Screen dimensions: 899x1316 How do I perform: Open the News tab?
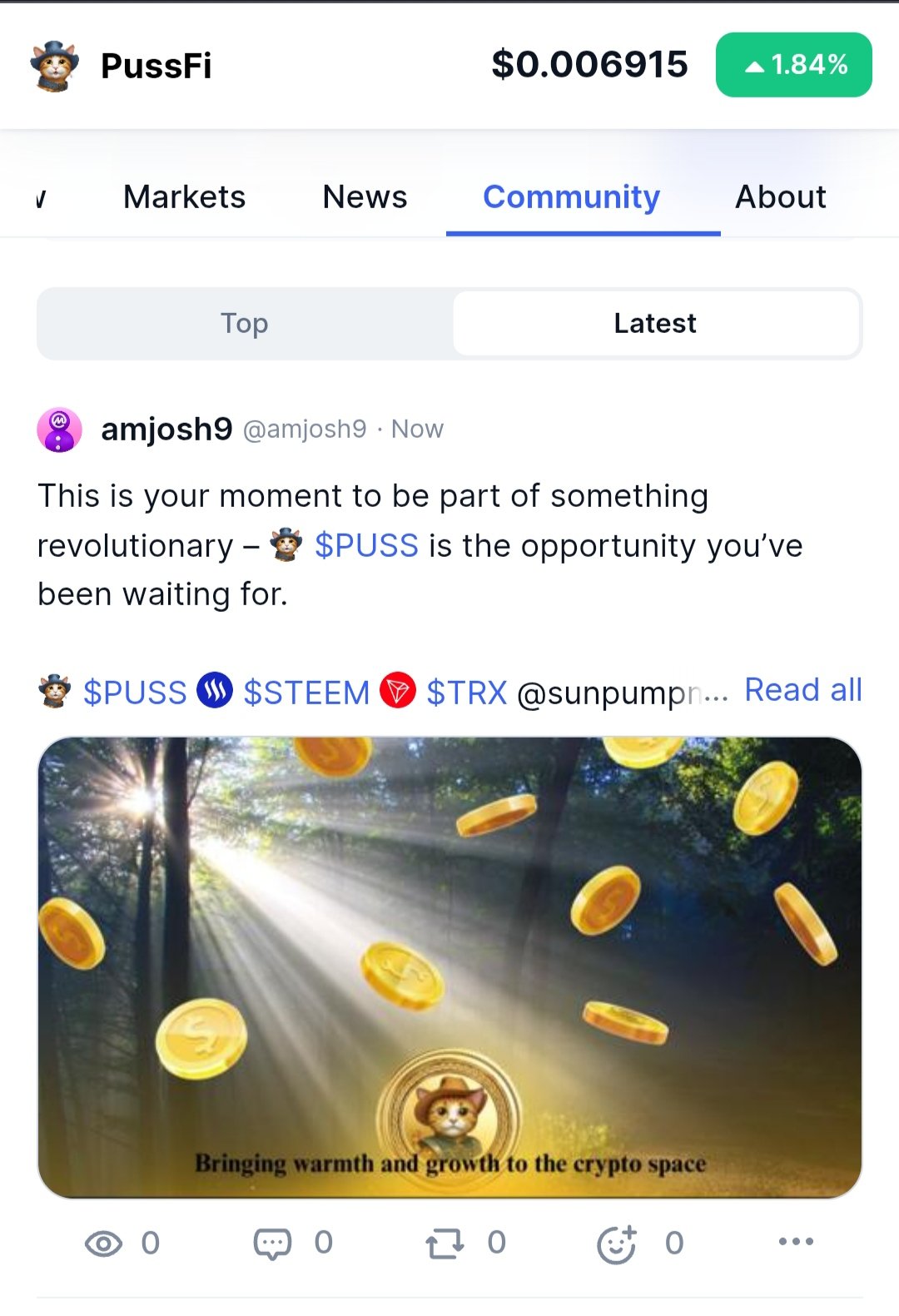pyautogui.click(x=365, y=197)
